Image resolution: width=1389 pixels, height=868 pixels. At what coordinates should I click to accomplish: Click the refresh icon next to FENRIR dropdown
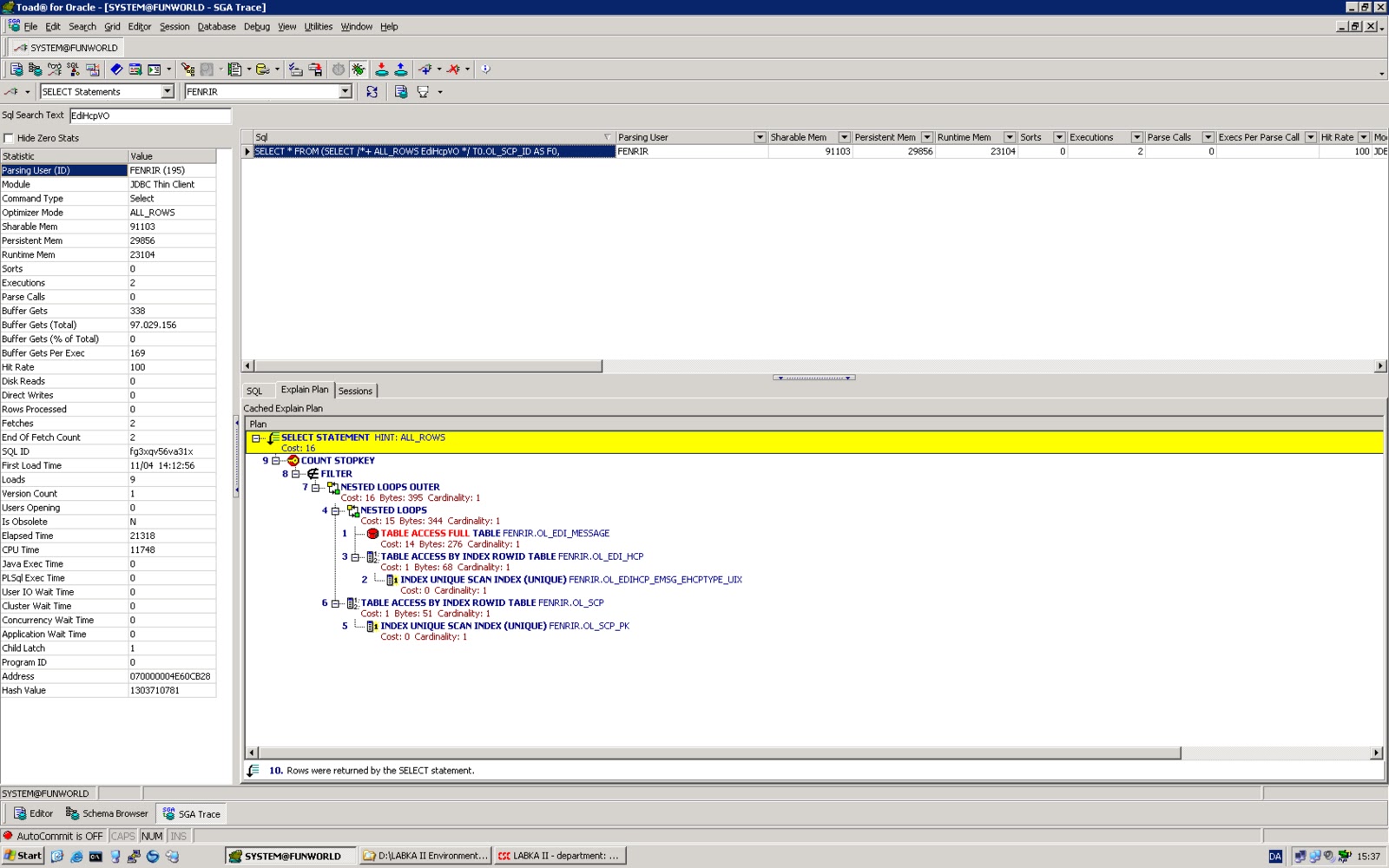[372, 92]
